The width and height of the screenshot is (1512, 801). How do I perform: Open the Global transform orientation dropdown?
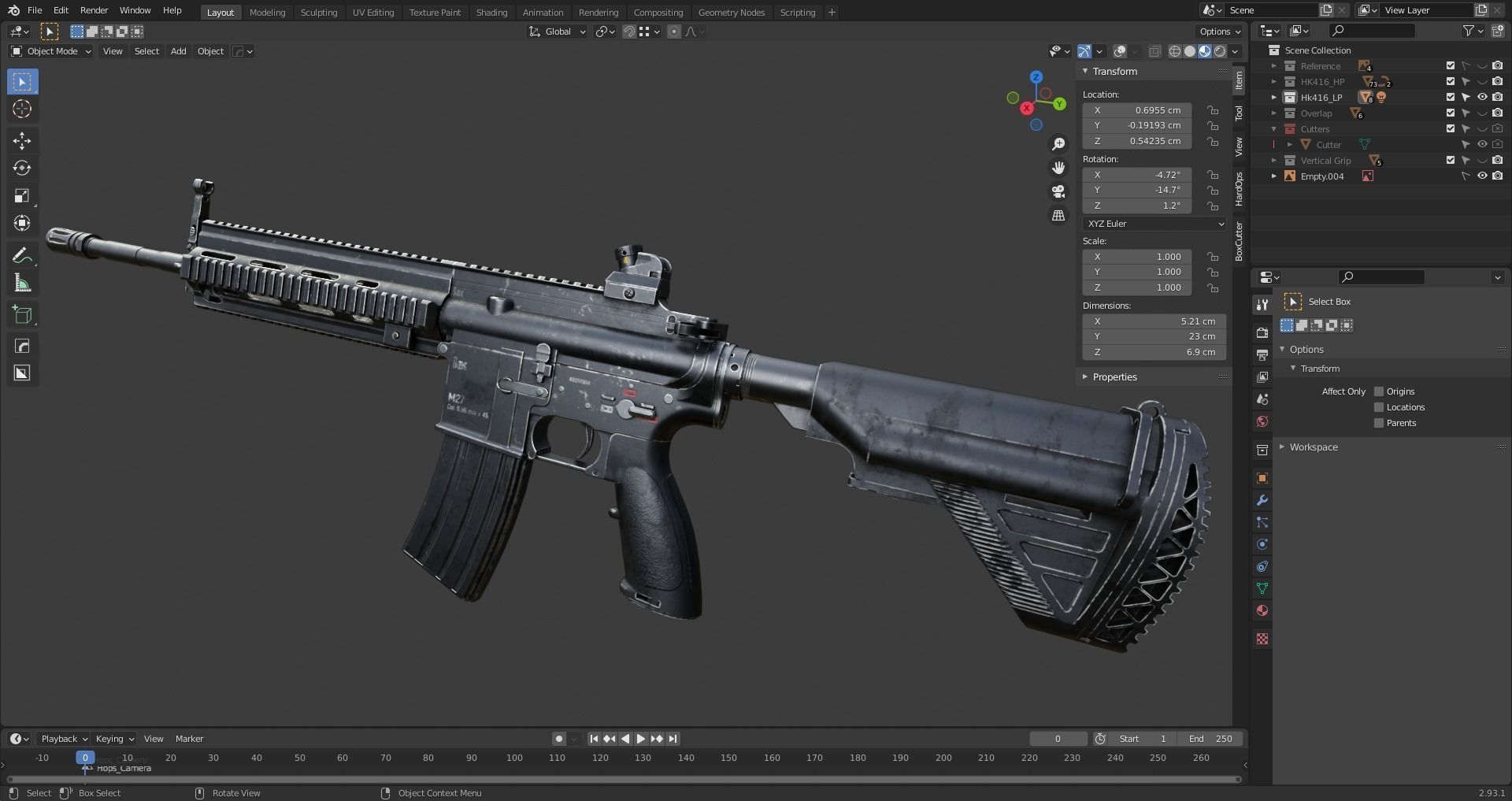click(x=558, y=32)
